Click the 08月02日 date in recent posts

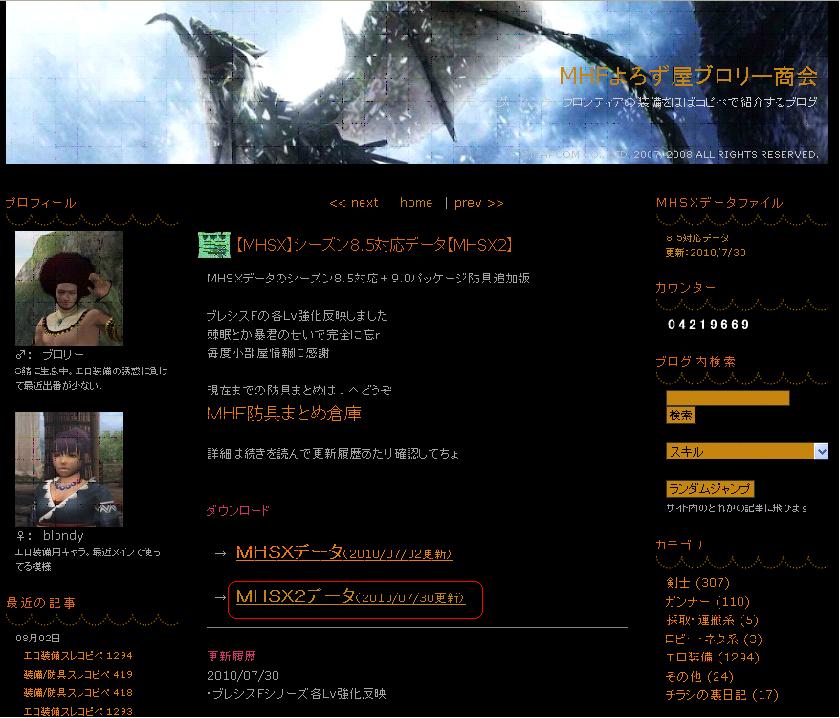pos(38,638)
